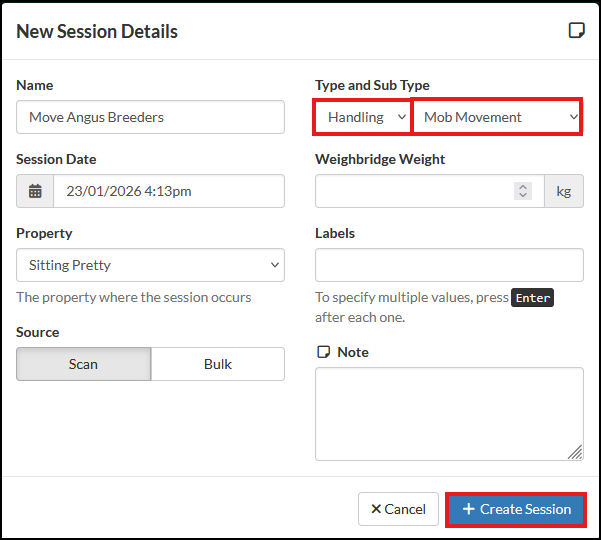
Task: Click the note icon next to Note label
Action: pos(323,352)
